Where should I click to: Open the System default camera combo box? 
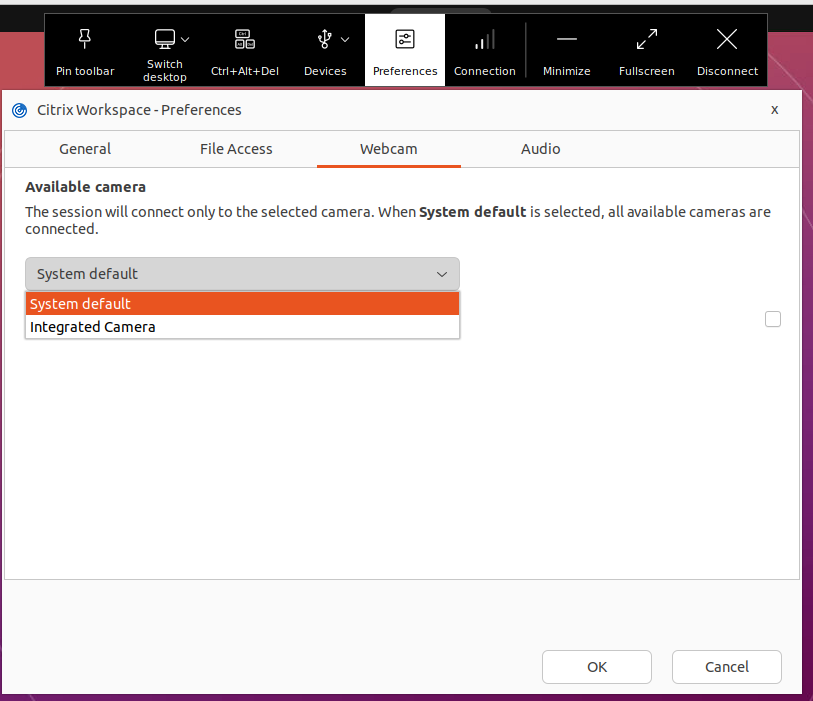click(242, 274)
